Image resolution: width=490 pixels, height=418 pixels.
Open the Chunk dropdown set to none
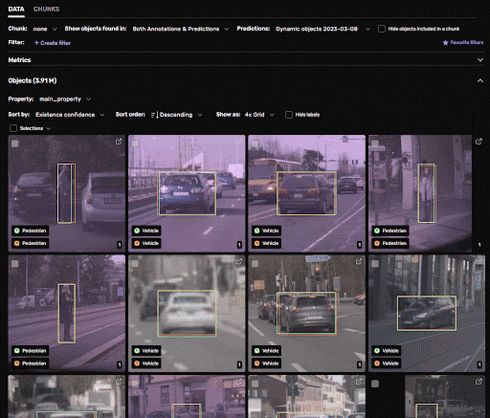[45, 29]
